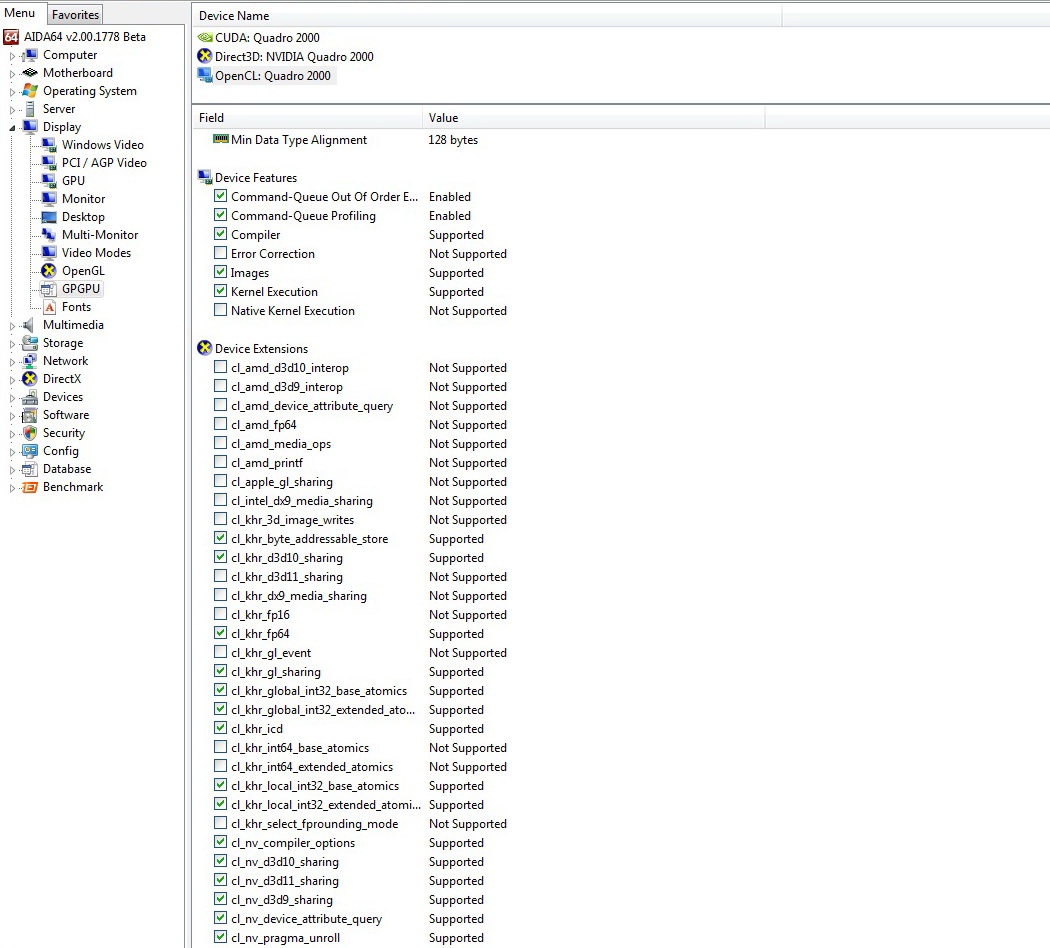Viewport: 1050px width, 948px height.
Task: Open the Devices tree item
Action: click(x=63, y=397)
